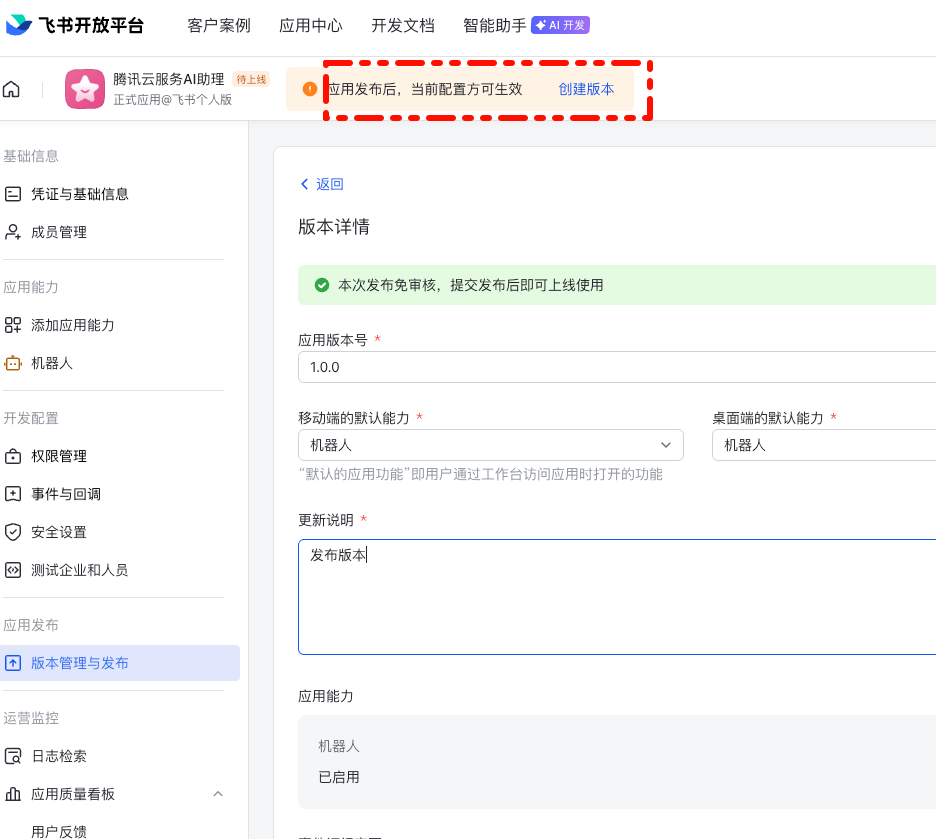This screenshot has height=839, width=936.
Task: Open 用户反馈 in the sidebar
Action: click(x=59, y=831)
